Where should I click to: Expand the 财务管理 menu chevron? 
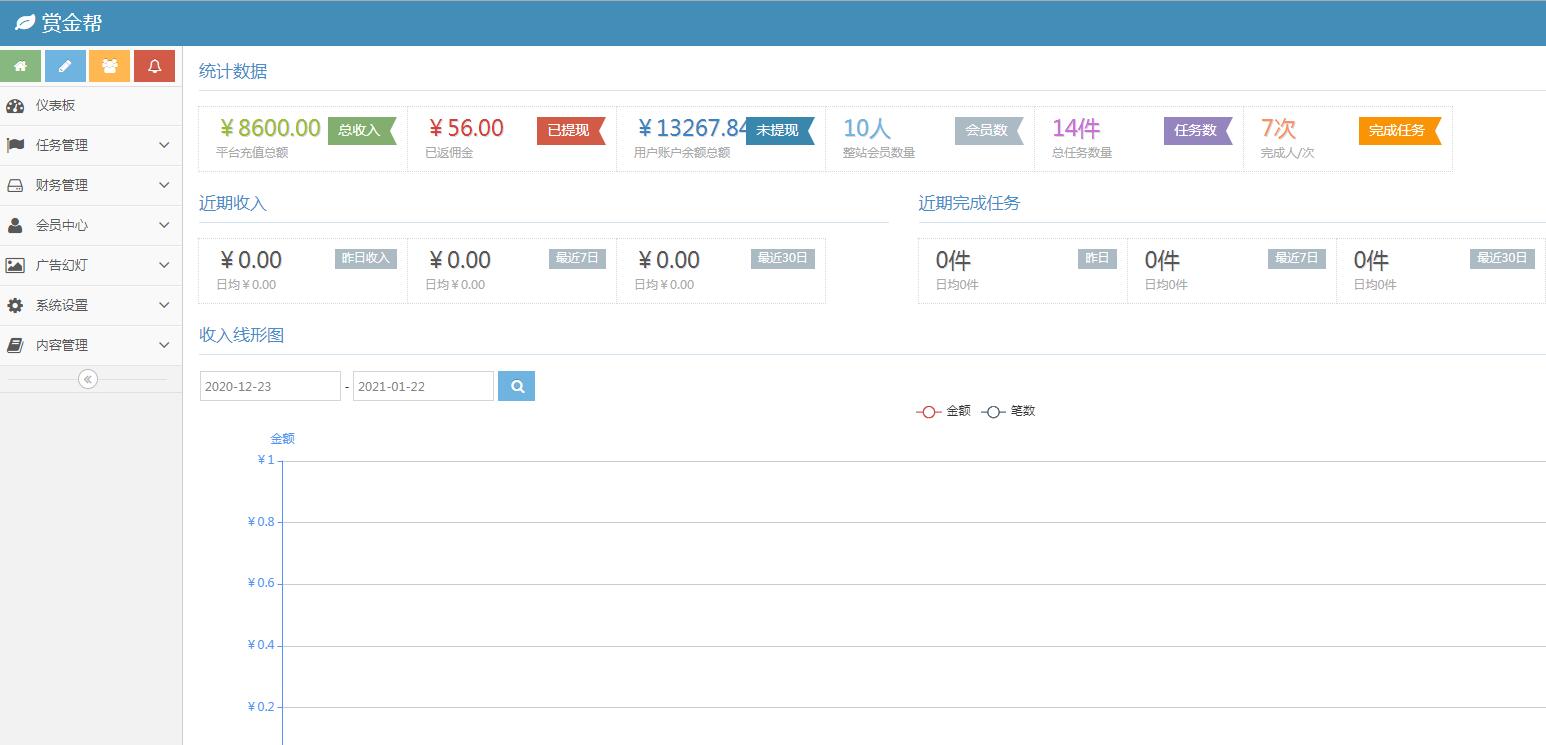[x=165, y=185]
